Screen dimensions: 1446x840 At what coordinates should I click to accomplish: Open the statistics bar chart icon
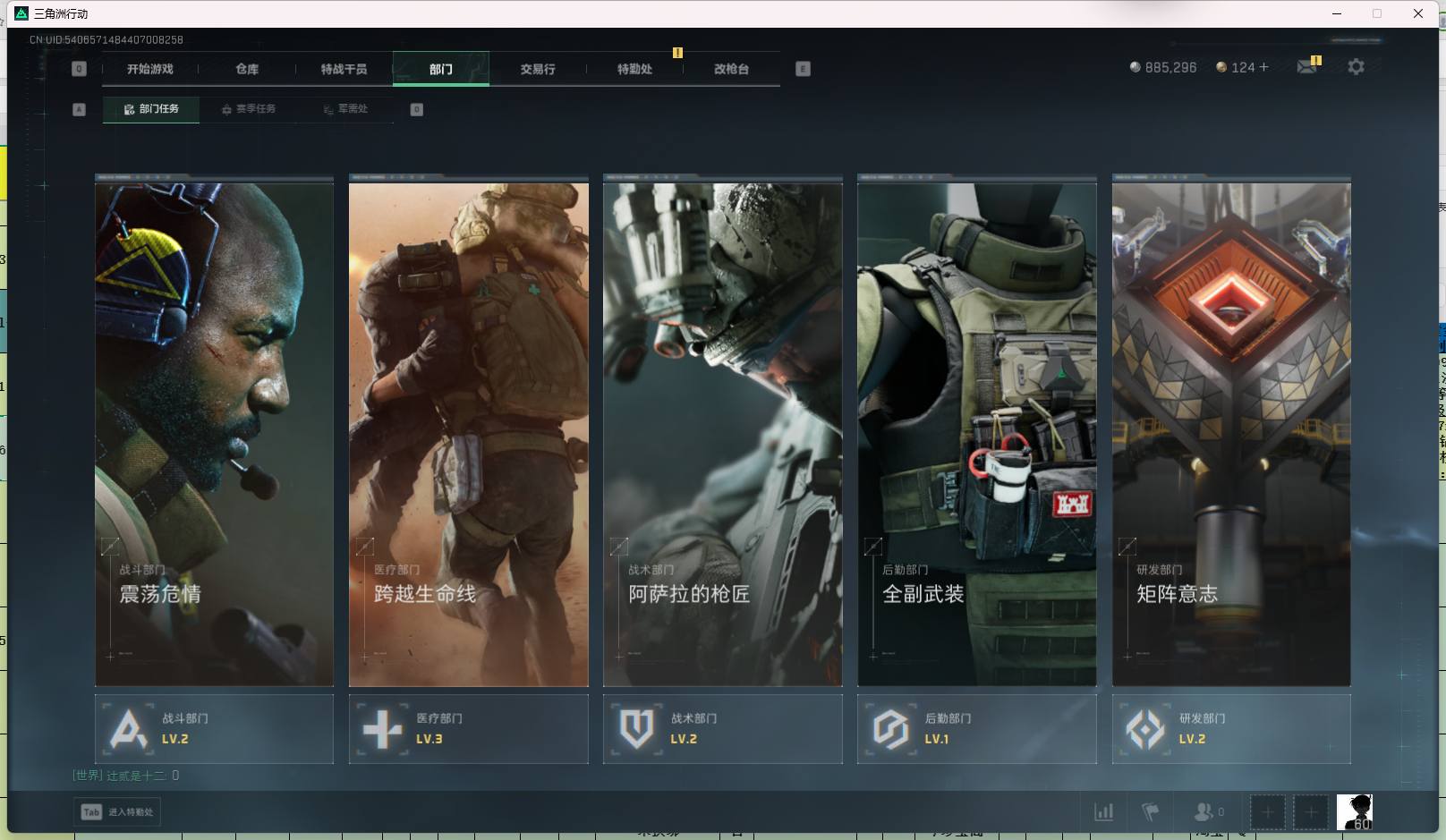click(1104, 812)
